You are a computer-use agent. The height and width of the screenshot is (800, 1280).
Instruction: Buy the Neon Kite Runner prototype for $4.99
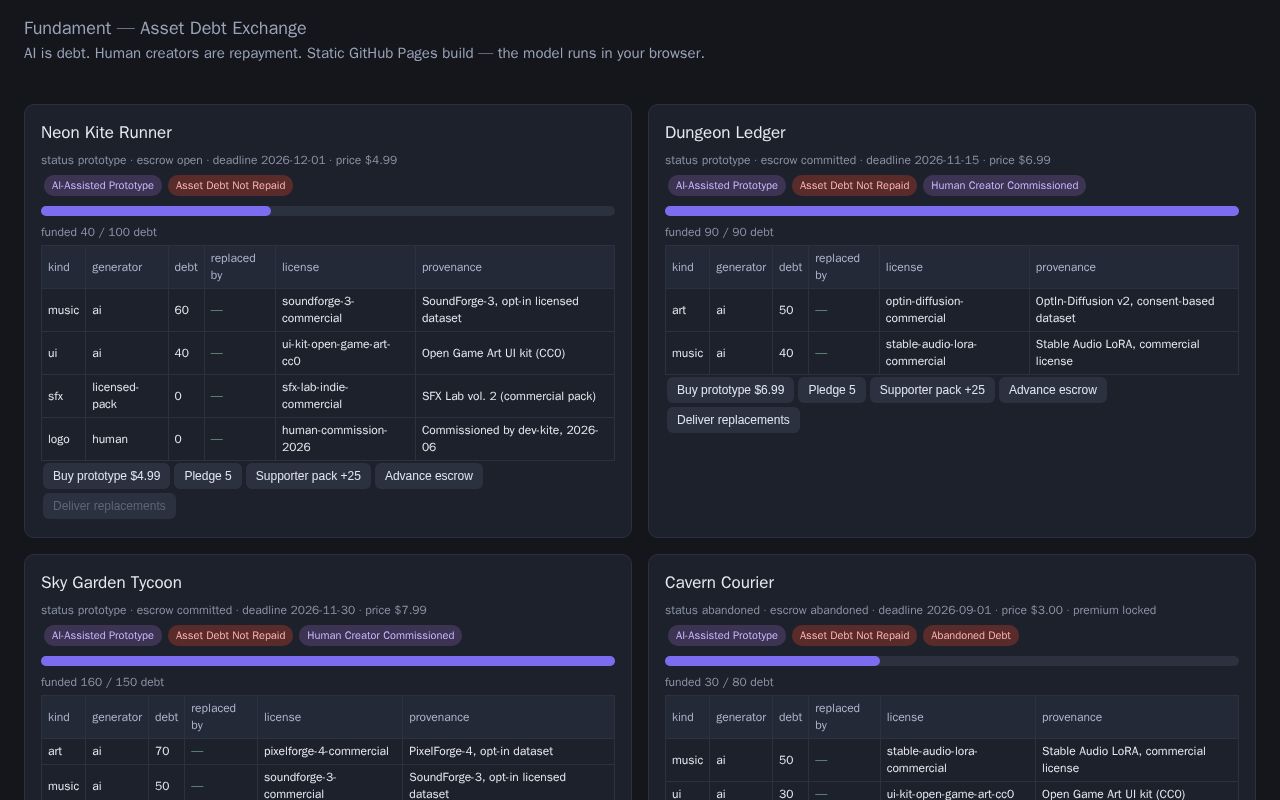pyautogui.click(x=107, y=476)
